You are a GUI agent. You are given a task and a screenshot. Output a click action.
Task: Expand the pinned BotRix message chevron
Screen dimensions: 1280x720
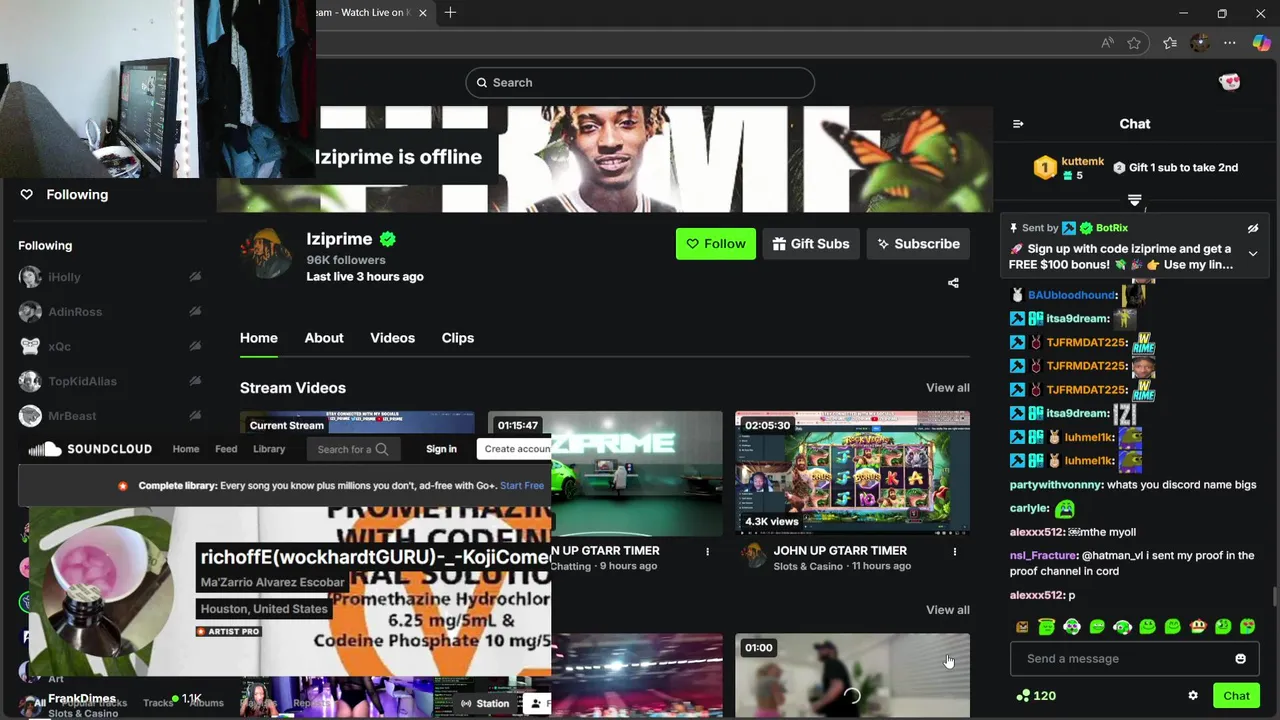[1253, 254]
